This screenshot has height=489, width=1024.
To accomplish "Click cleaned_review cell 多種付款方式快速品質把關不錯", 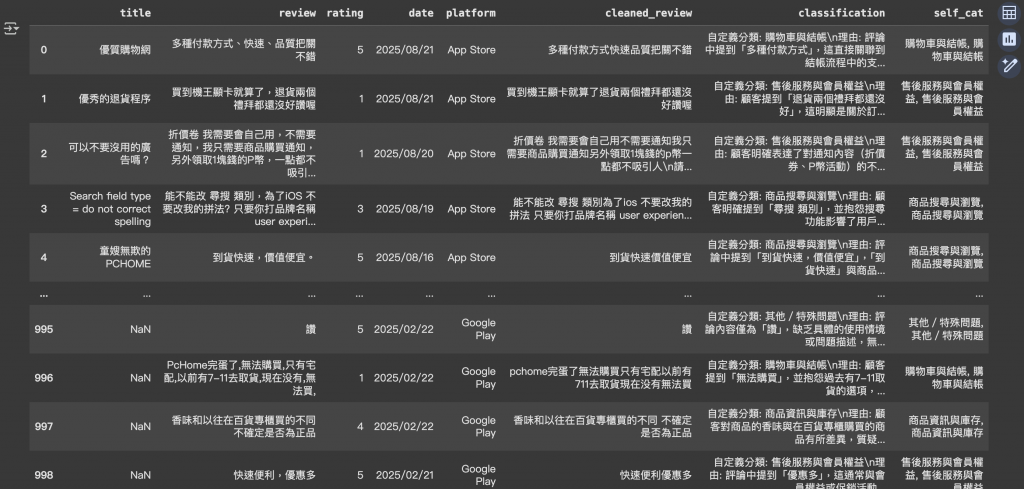I will pyautogui.click(x=620, y=50).
